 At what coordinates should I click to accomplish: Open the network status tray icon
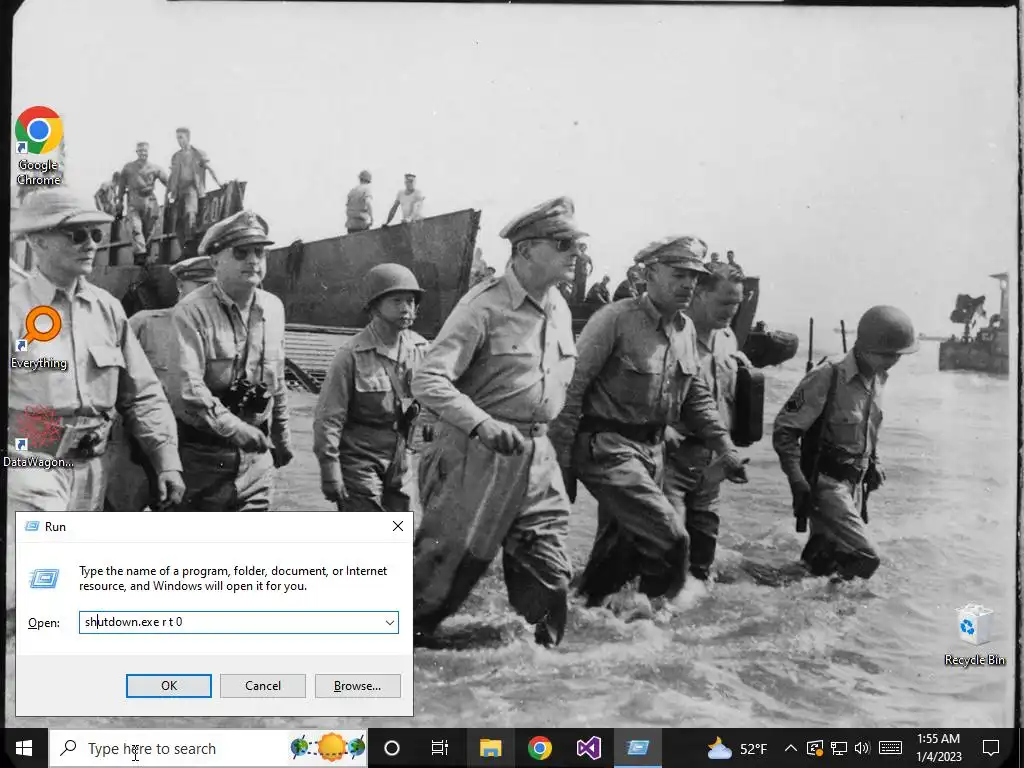click(839, 748)
